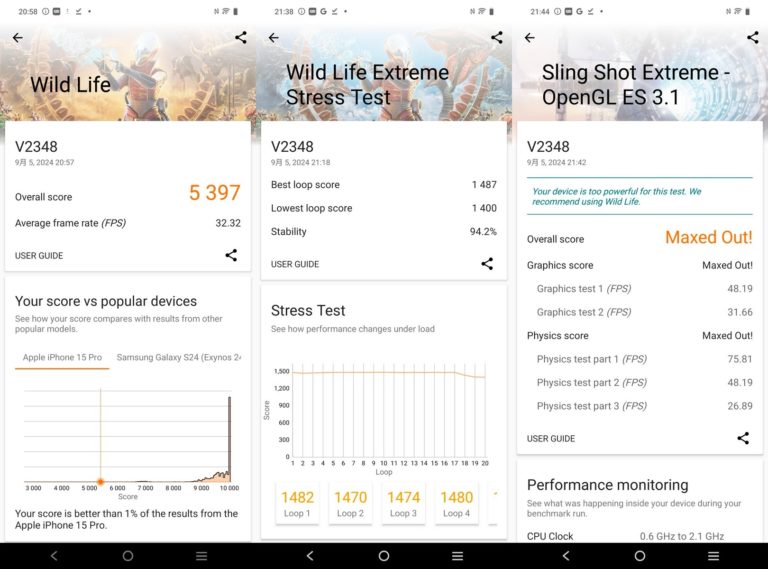This screenshot has height=569, width=768.
Task: Click orange score marker on comparison chart
Action: pyautogui.click(x=100, y=482)
